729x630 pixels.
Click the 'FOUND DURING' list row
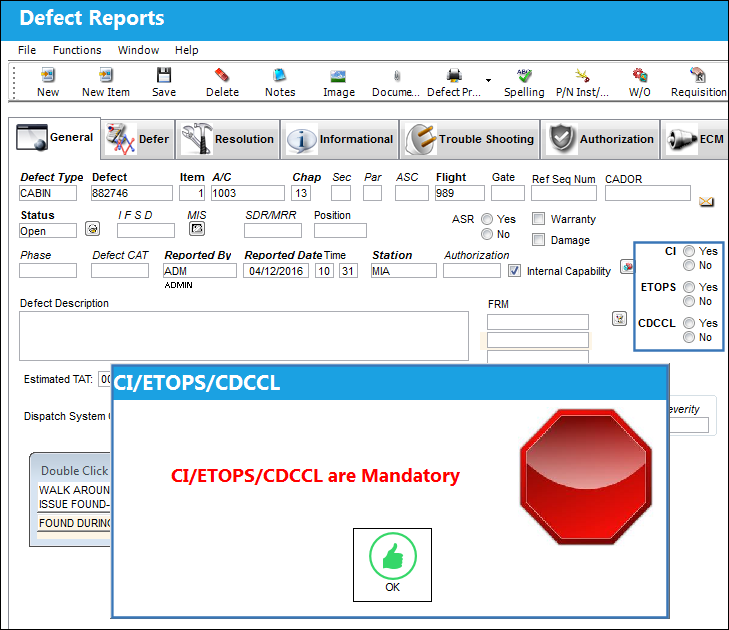point(74,523)
